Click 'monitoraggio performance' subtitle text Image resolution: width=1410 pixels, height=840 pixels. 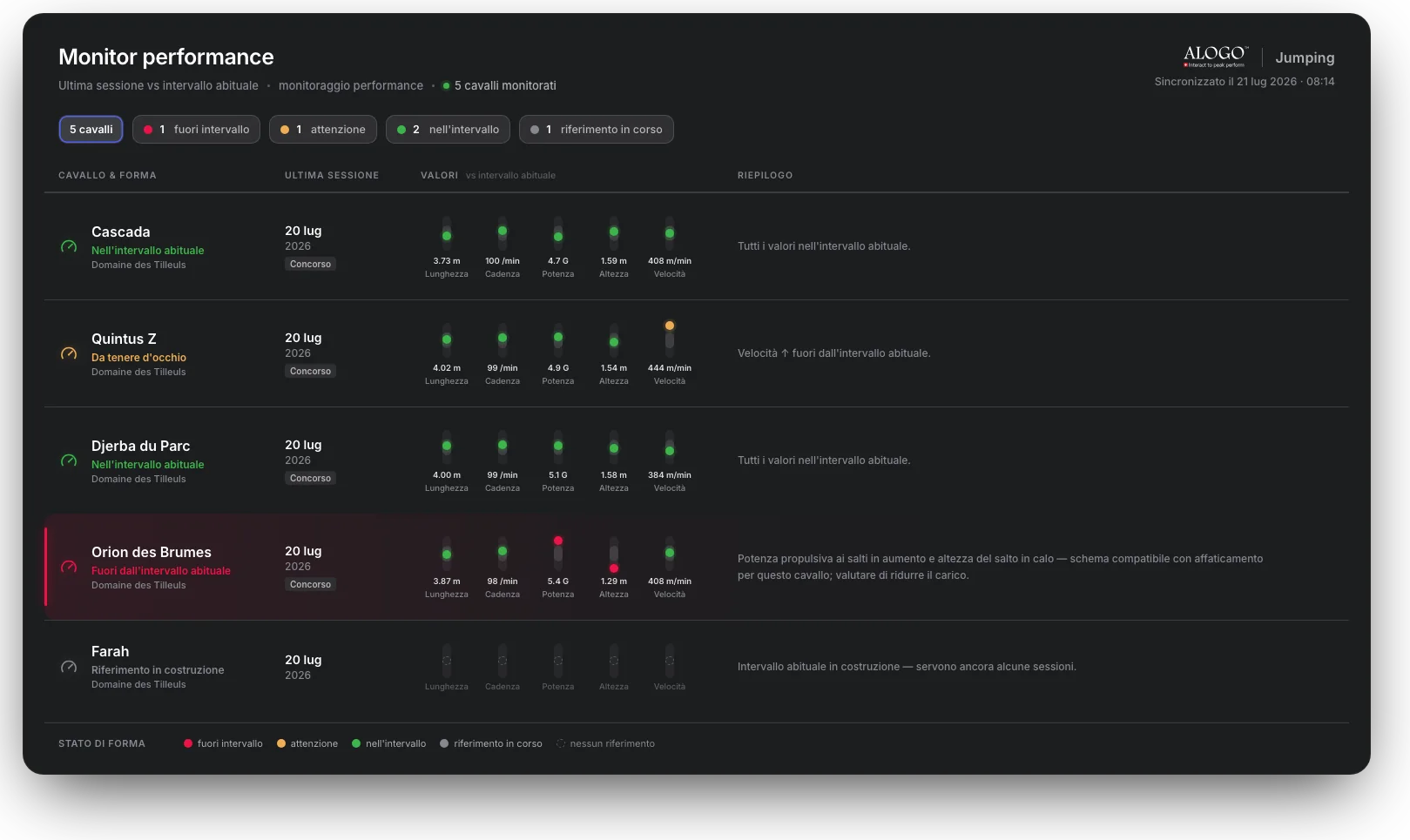[x=351, y=85]
